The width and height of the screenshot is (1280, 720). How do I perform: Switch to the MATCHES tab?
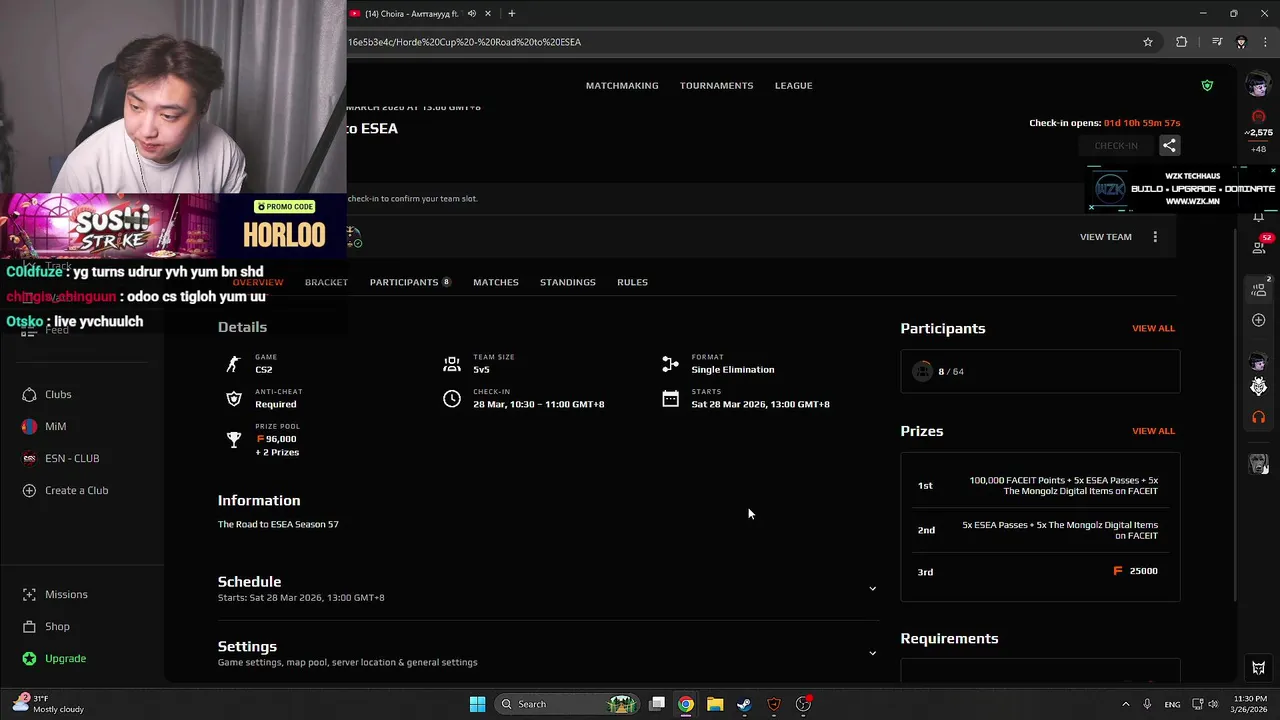point(496,282)
